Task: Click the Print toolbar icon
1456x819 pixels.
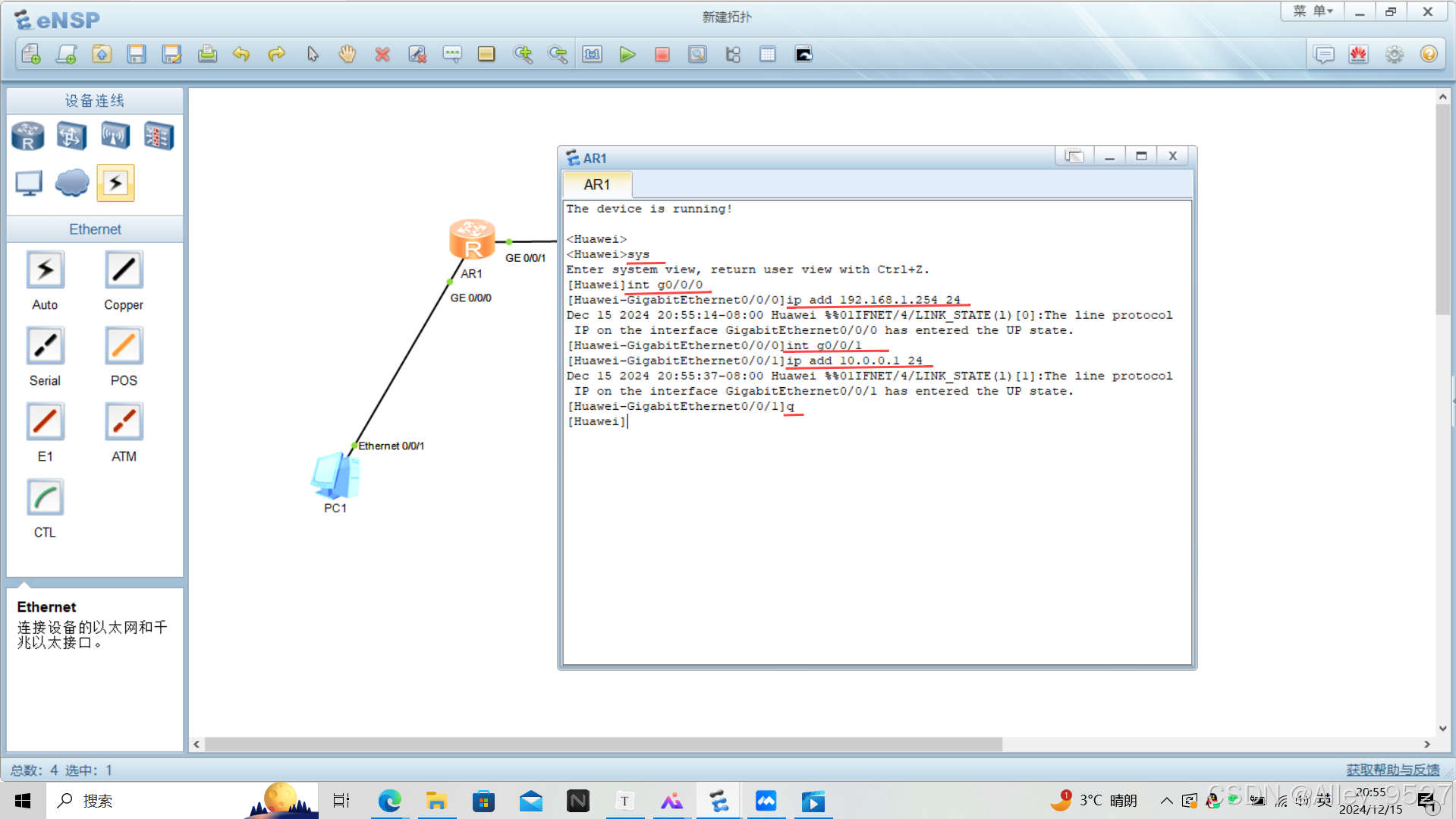Action: coord(207,54)
